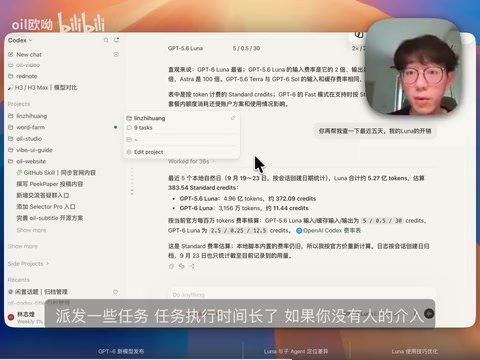480x360 pixels.
Task: Click the GPT-5.6 Luna bullet line
Action: 248,198
